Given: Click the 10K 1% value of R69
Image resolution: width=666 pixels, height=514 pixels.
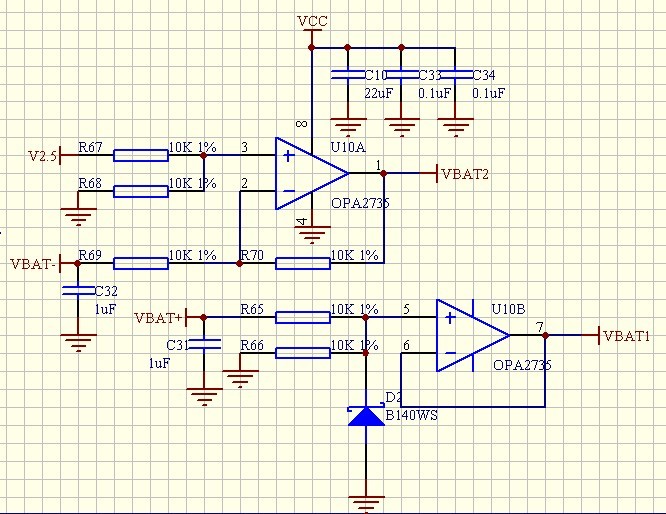Looking at the screenshot, I should pyautogui.click(x=193, y=255).
